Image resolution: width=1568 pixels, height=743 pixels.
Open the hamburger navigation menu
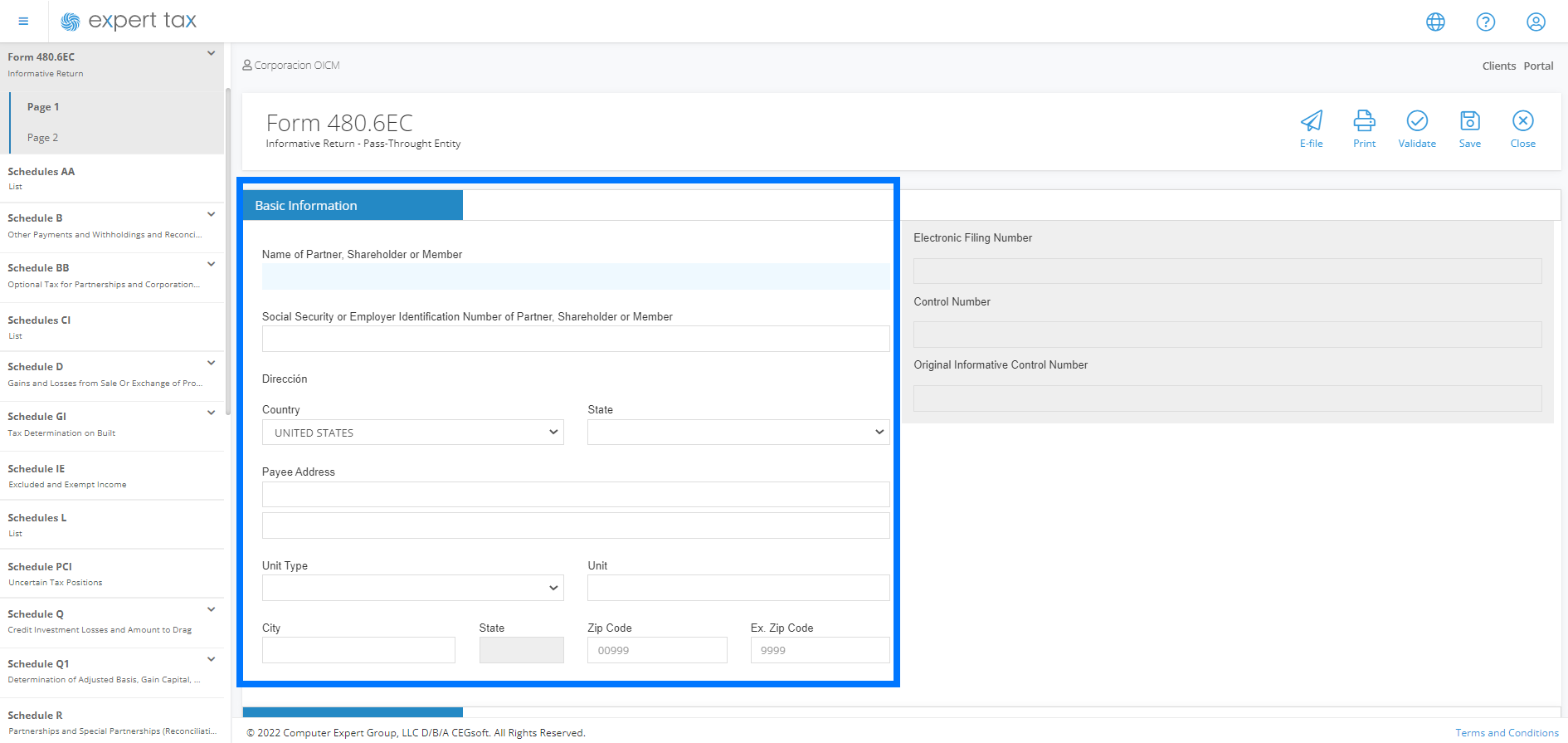(23, 22)
